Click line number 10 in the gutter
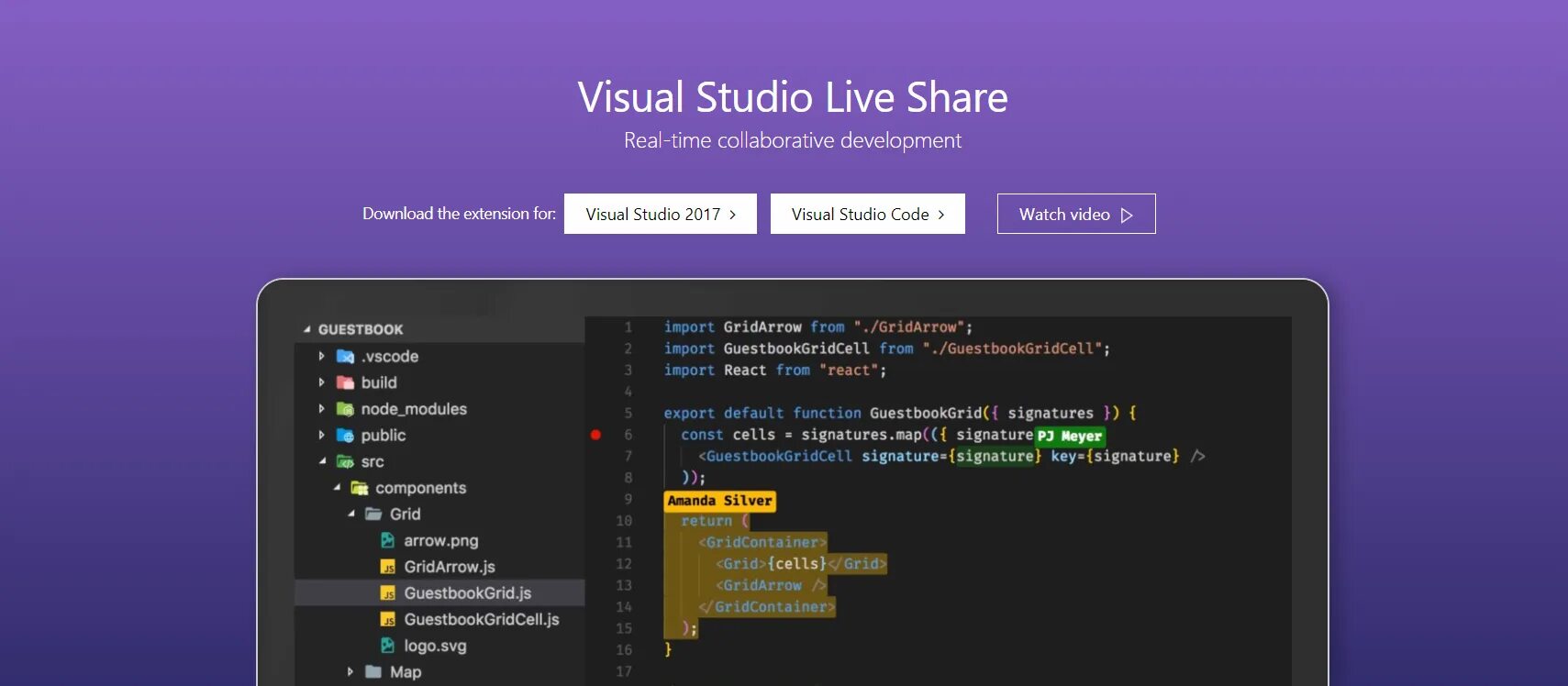The height and width of the screenshot is (686, 1568). point(624,521)
